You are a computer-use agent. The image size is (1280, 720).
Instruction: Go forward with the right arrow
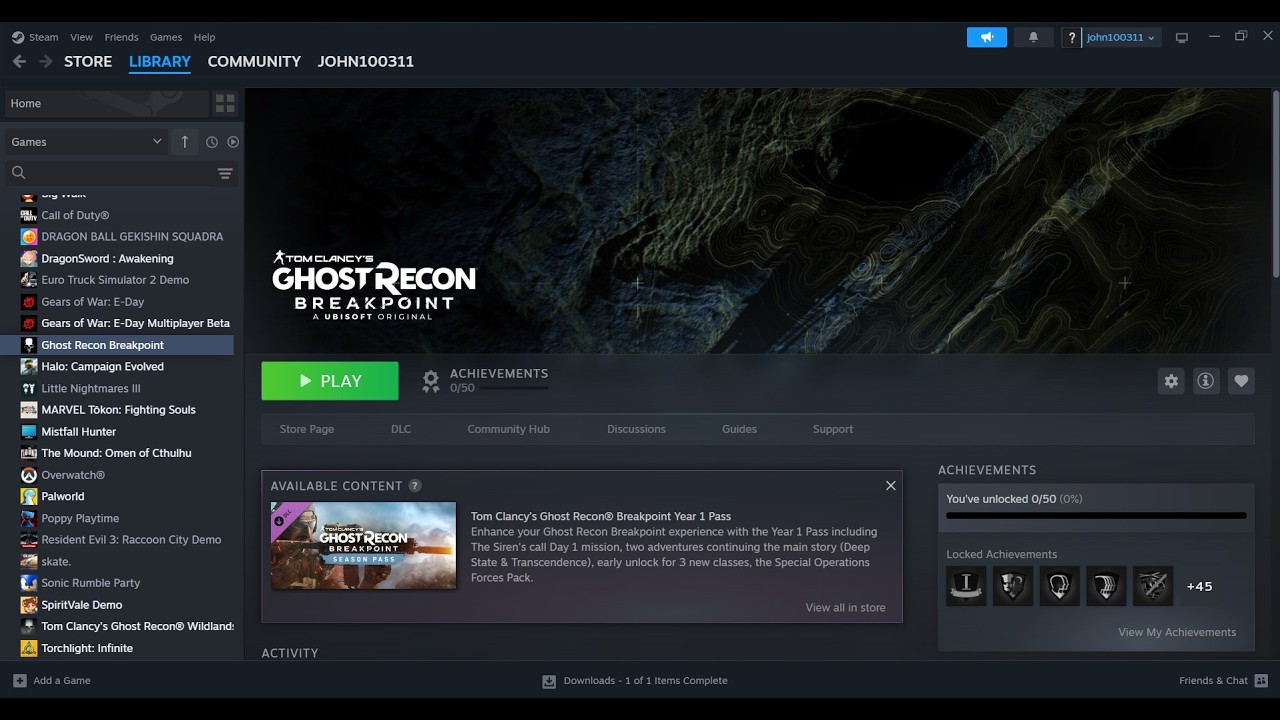pos(45,61)
